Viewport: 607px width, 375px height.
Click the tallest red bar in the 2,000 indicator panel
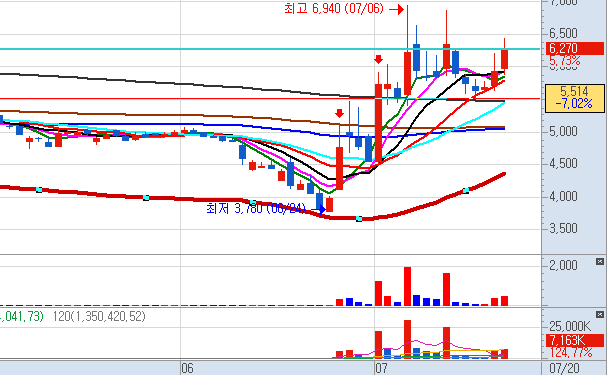pos(407,286)
